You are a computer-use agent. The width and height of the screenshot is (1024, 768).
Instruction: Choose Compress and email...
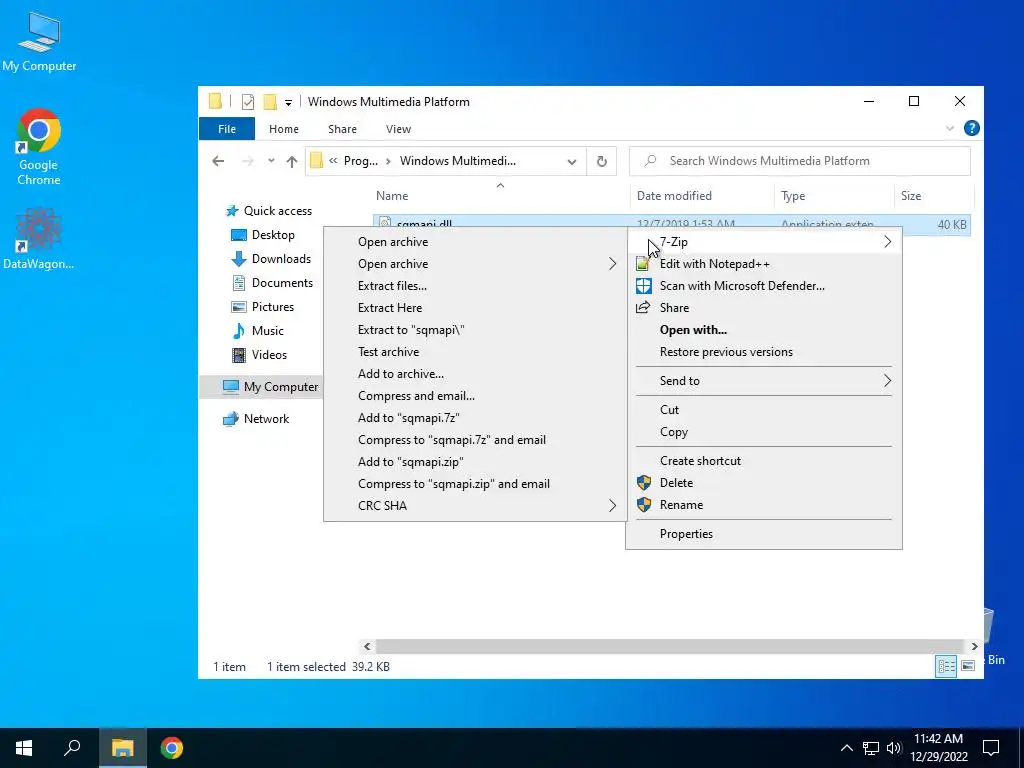(475, 396)
